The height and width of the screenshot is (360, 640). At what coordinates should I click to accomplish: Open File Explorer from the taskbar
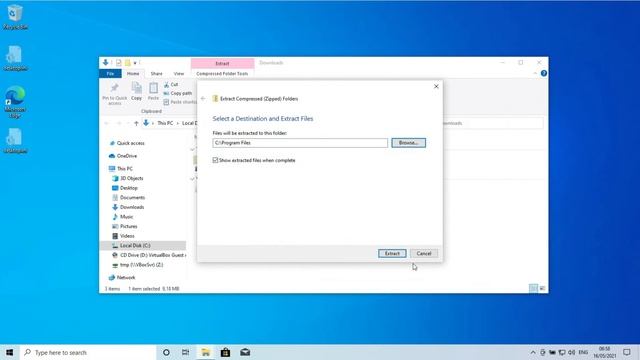tap(205, 352)
